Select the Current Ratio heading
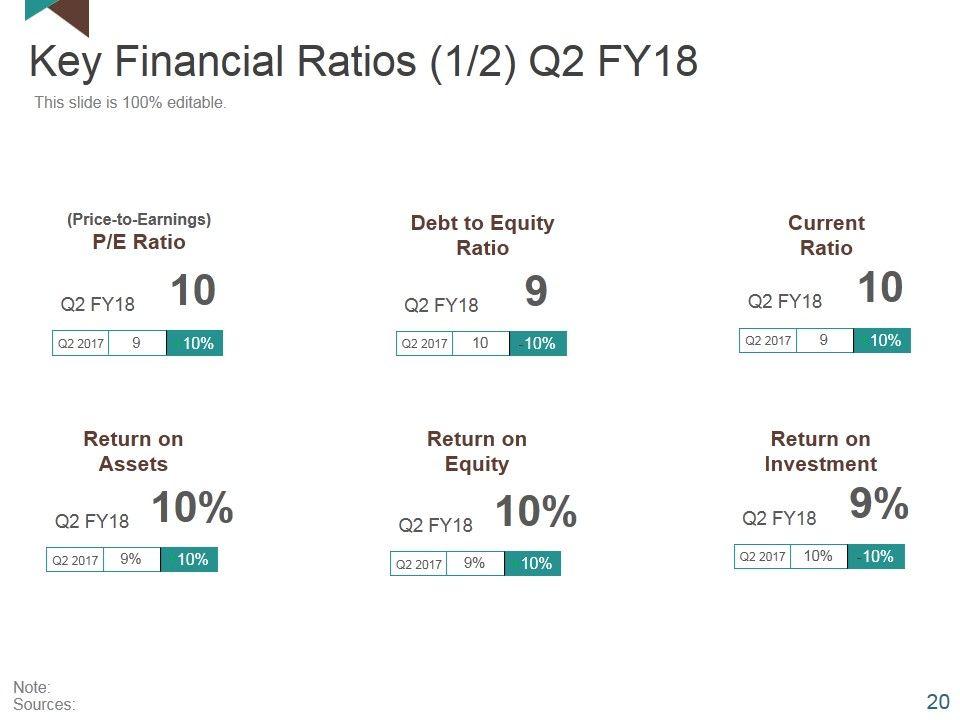 [x=826, y=235]
